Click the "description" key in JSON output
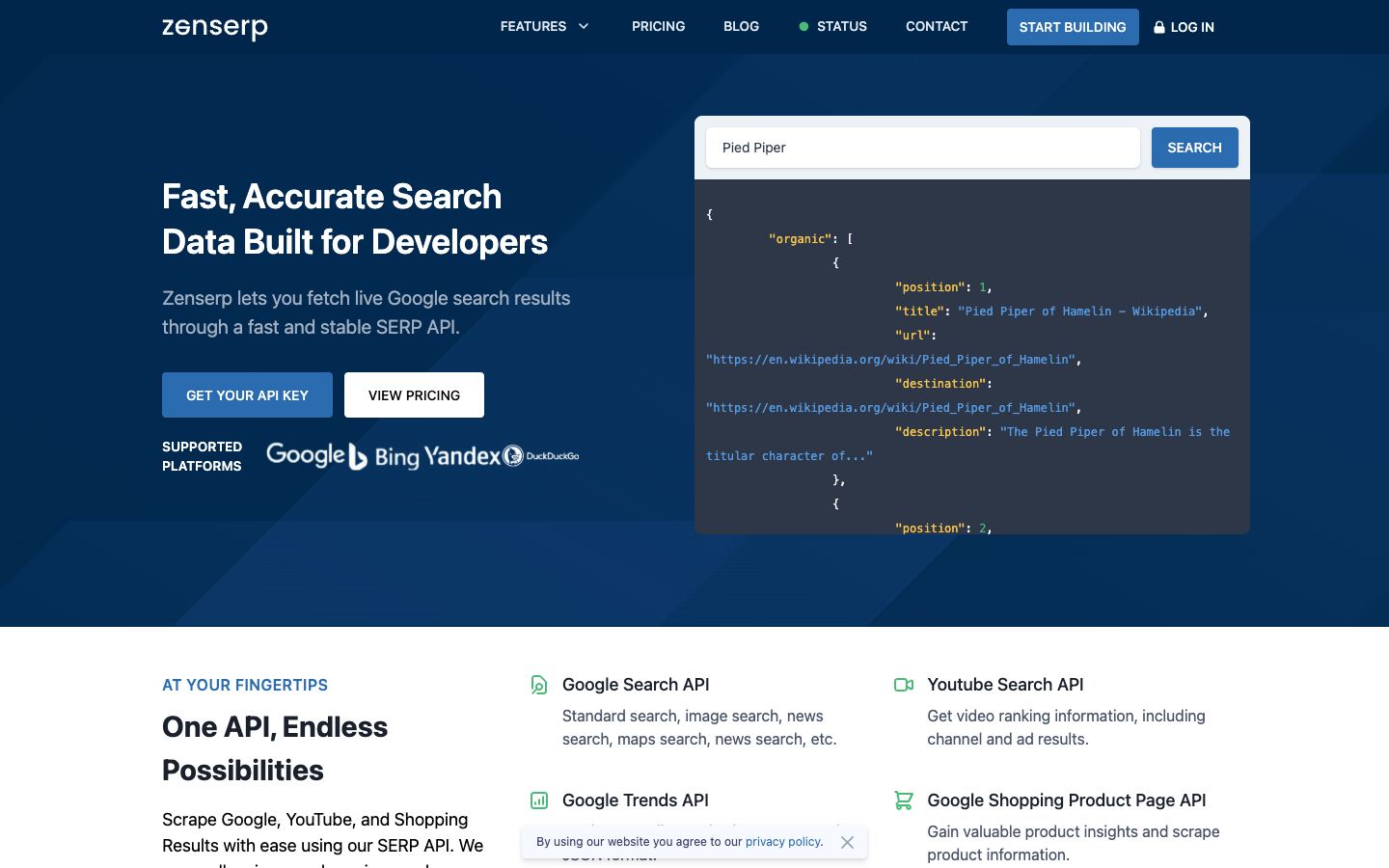This screenshot has width=1389, height=868. click(940, 432)
